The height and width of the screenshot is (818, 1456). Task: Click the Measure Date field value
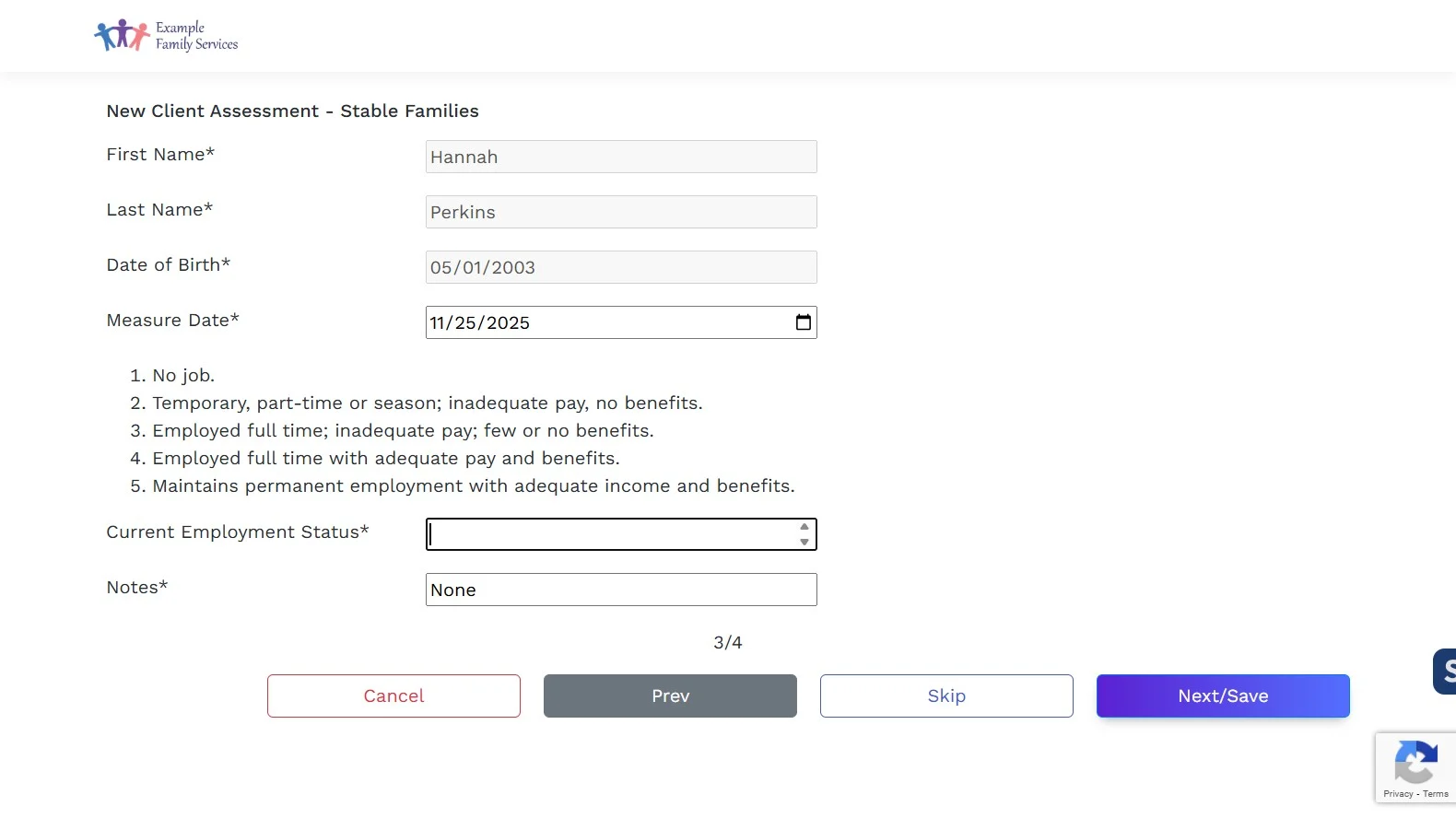(480, 322)
